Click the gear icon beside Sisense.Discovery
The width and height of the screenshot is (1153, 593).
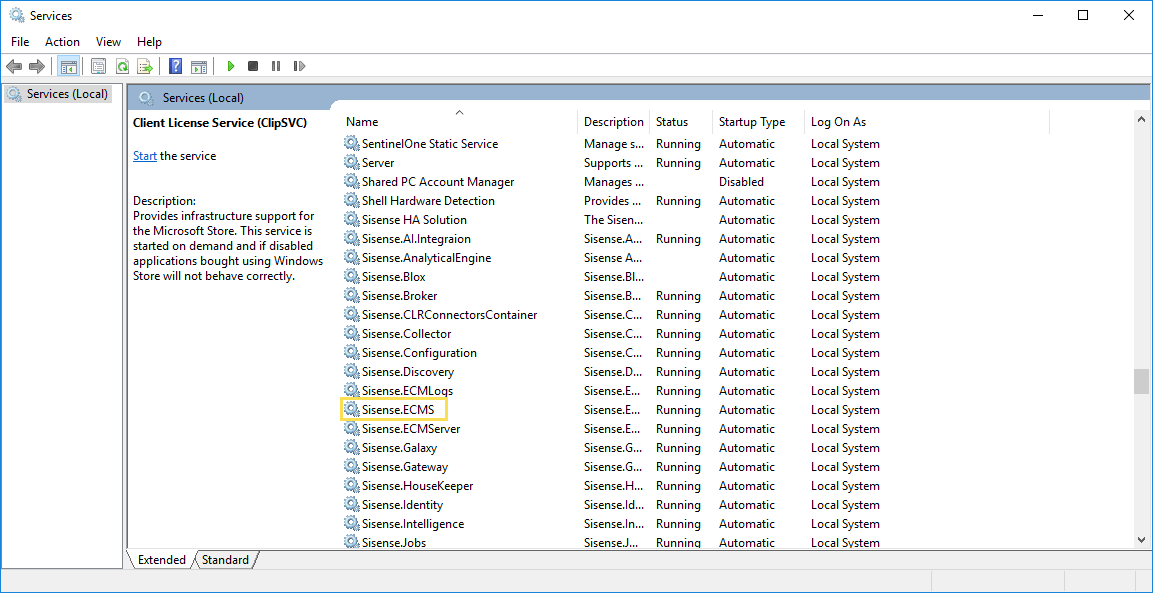pos(352,372)
